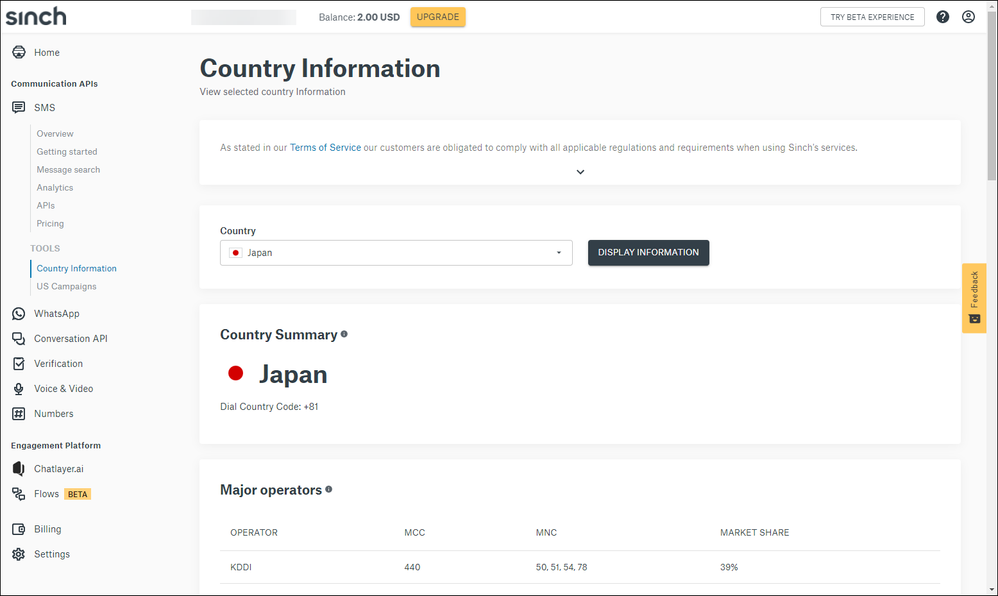Screen dimensions: 998x596
Task: Click the SMS label in sidebar
Action: pyautogui.click(x=45, y=108)
